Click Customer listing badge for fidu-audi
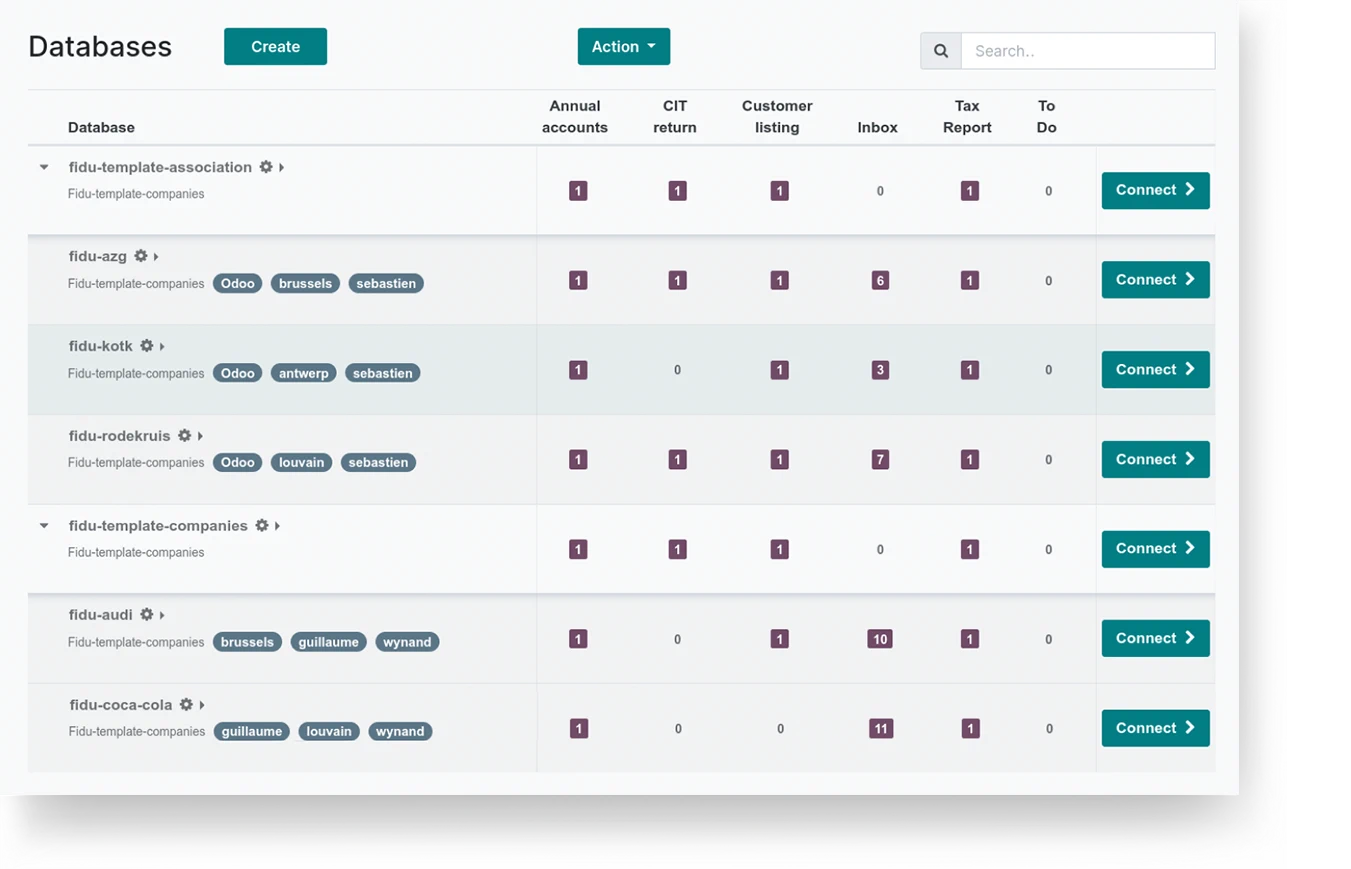The height and width of the screenshot is (869, 1351). 780,639
